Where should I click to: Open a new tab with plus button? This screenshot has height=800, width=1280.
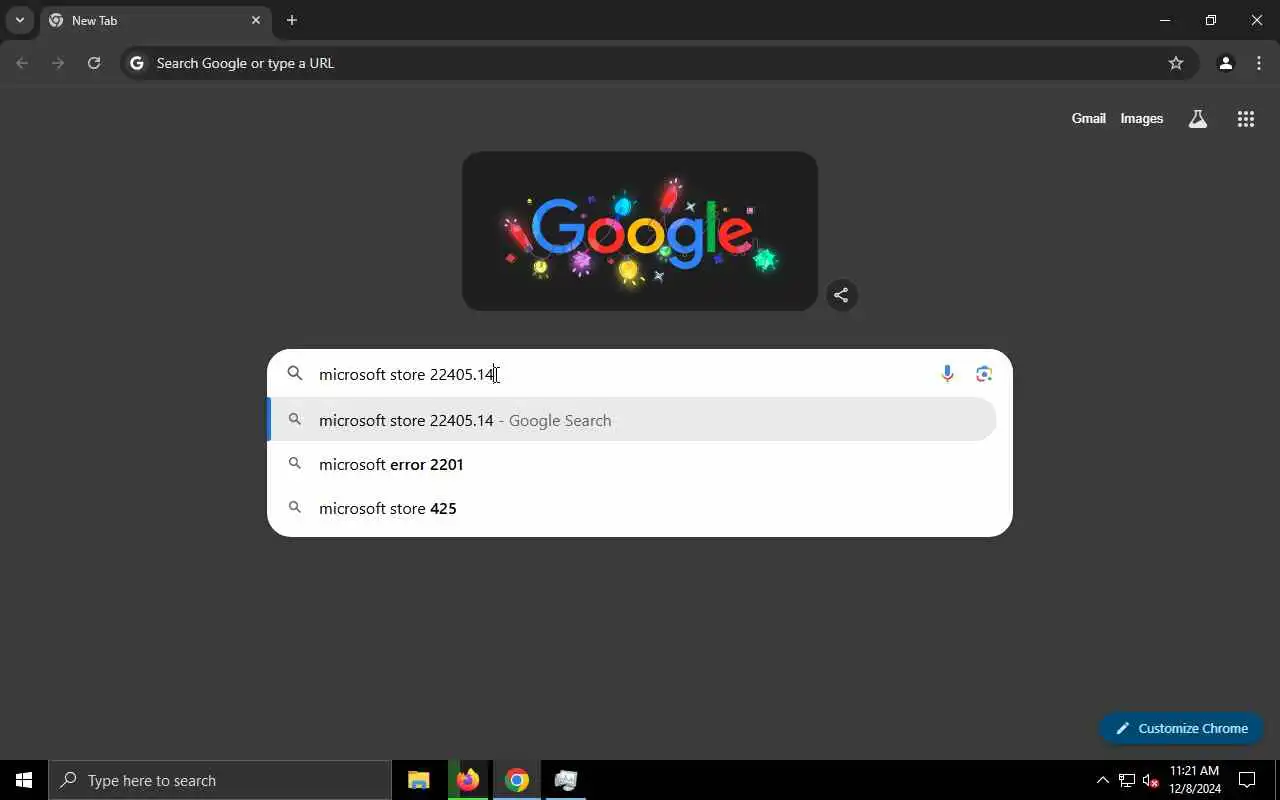coord(292,20)
